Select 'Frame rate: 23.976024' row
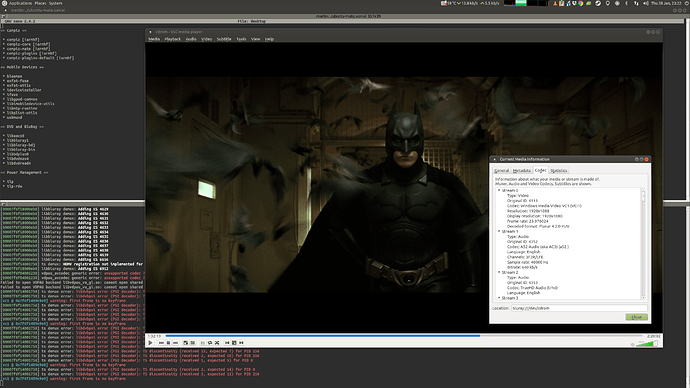 (x=527, y=221)
